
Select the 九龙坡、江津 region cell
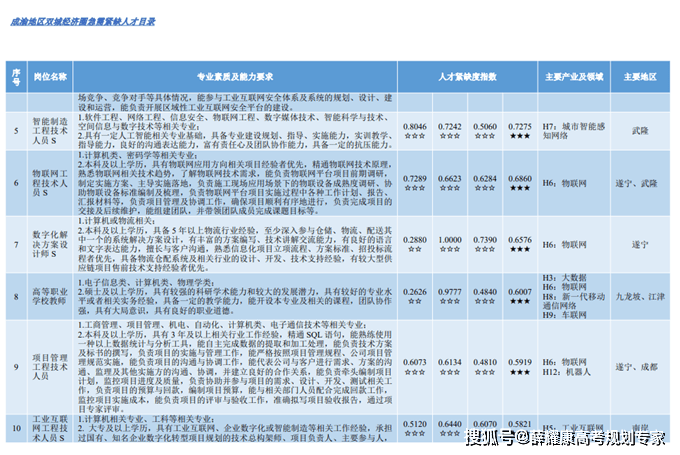pyautogui.click(x=640, y=297)
